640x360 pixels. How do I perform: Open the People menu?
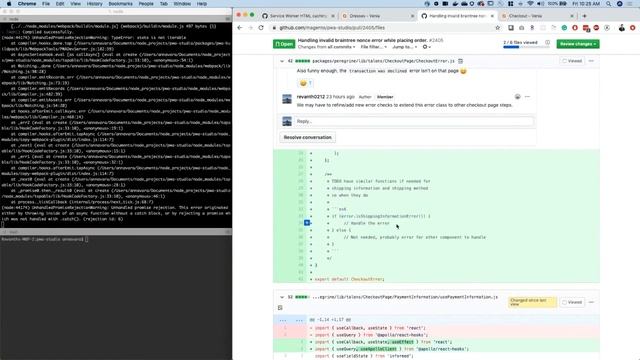[146, 4]
